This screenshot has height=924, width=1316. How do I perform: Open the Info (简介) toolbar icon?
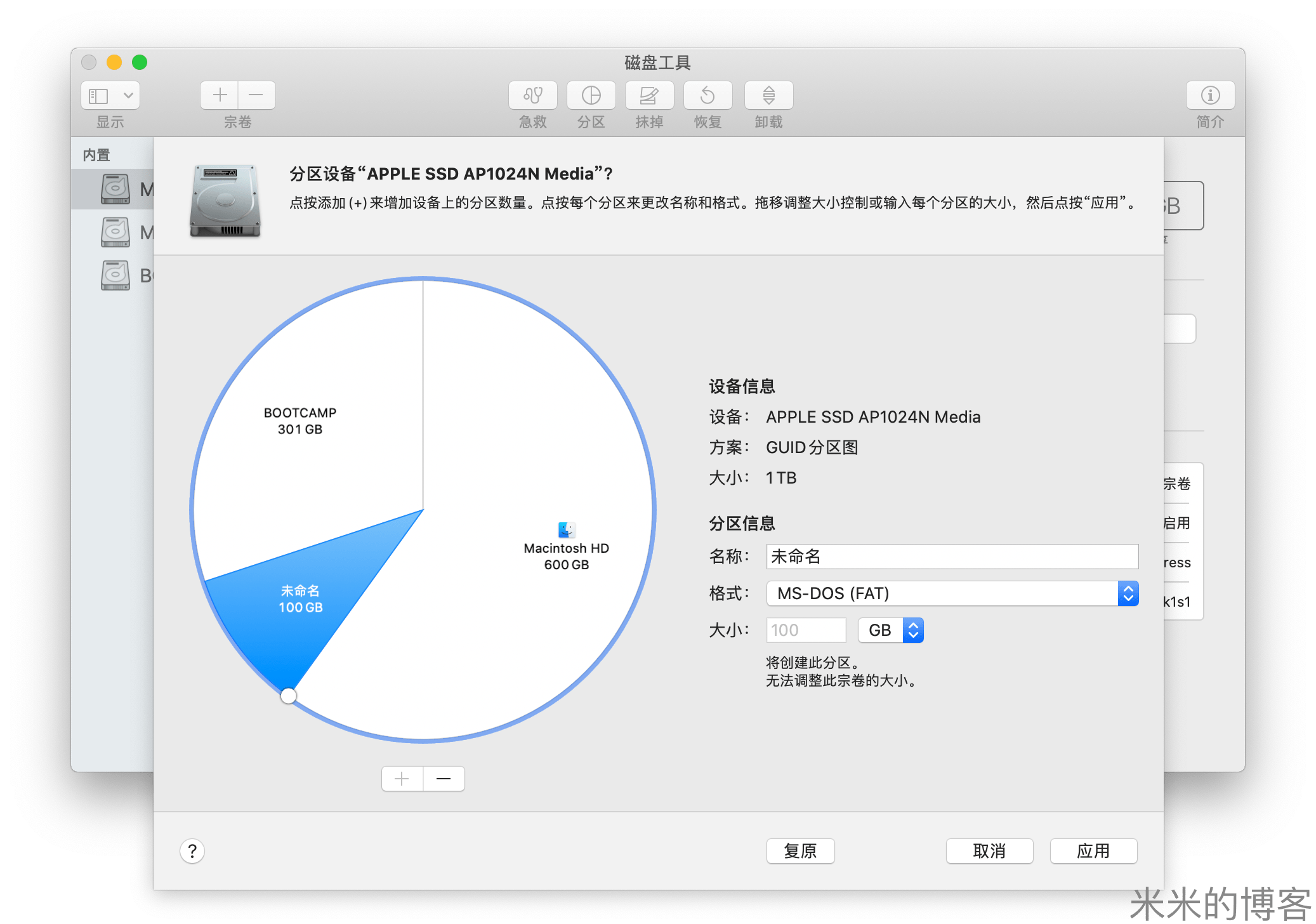(x=1210, y=96)
